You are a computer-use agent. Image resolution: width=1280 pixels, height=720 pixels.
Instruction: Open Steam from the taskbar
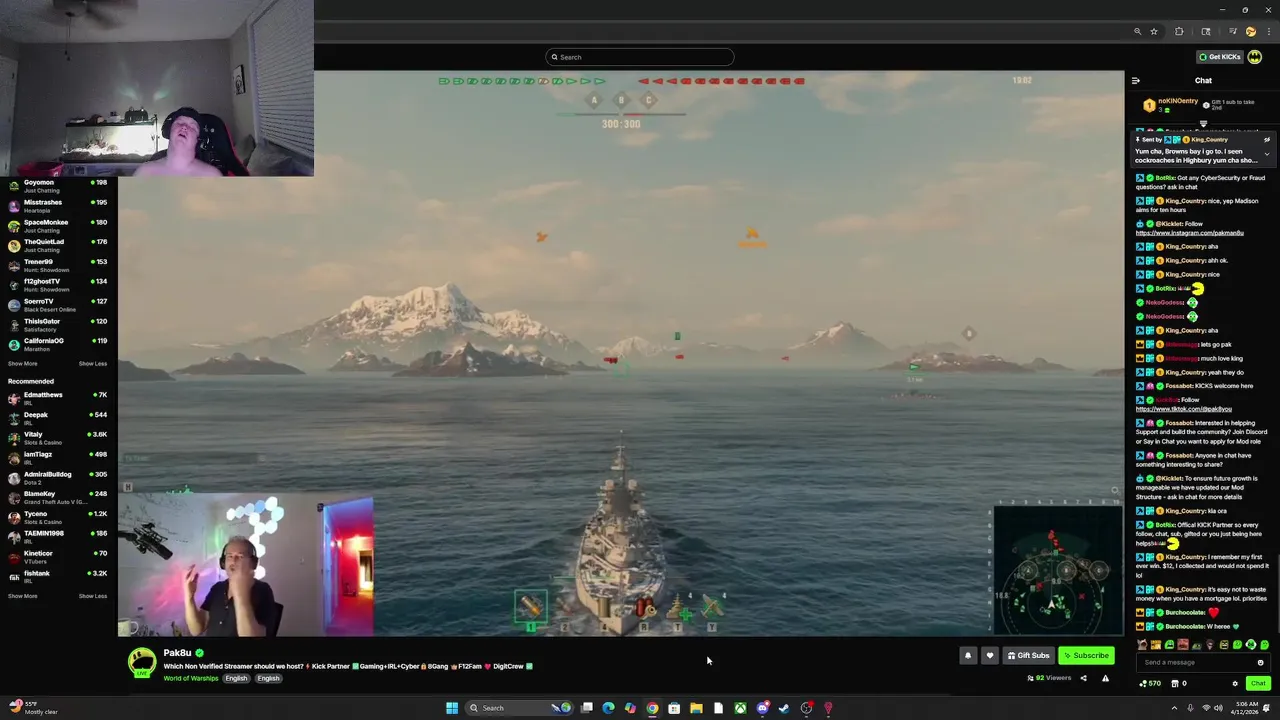[x=784, y=708]
